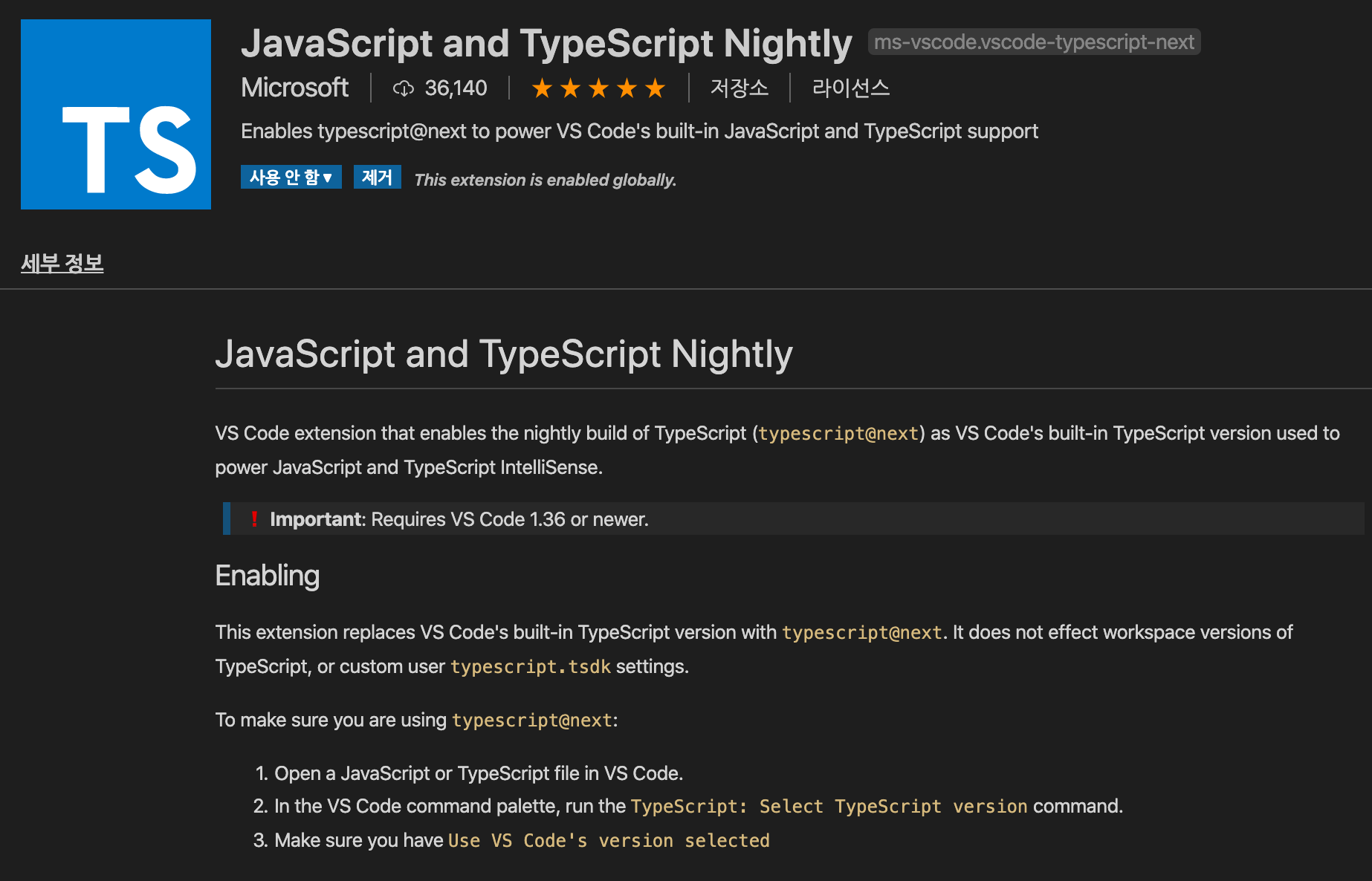Click the 제거 uninstall button
The height and width of the screenshot is (881, 1372).
pos(377,177)
